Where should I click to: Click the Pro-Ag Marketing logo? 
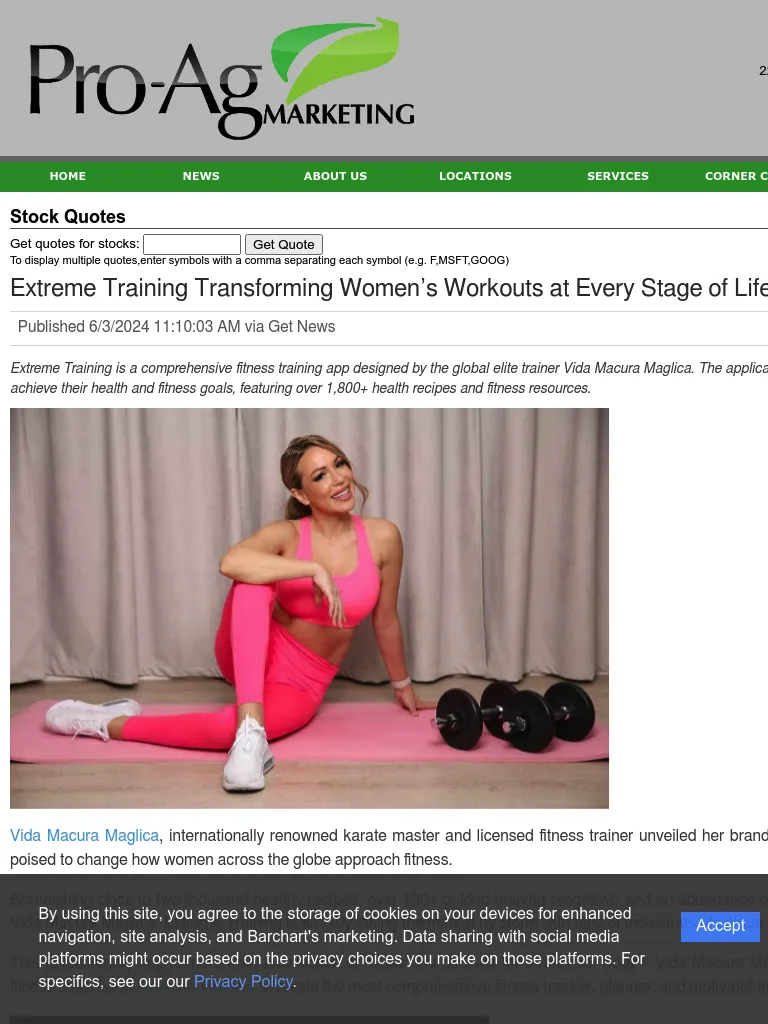click(x=222, y=78)
